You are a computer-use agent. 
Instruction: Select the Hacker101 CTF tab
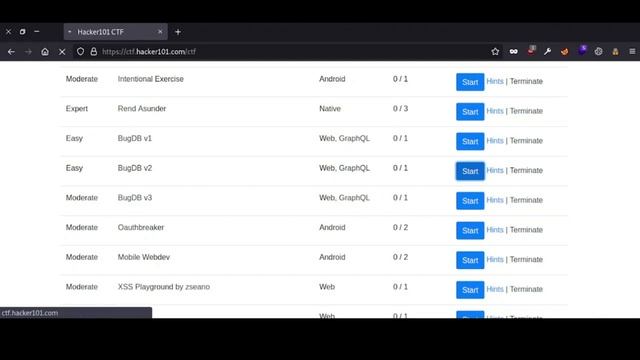[116, 32]
